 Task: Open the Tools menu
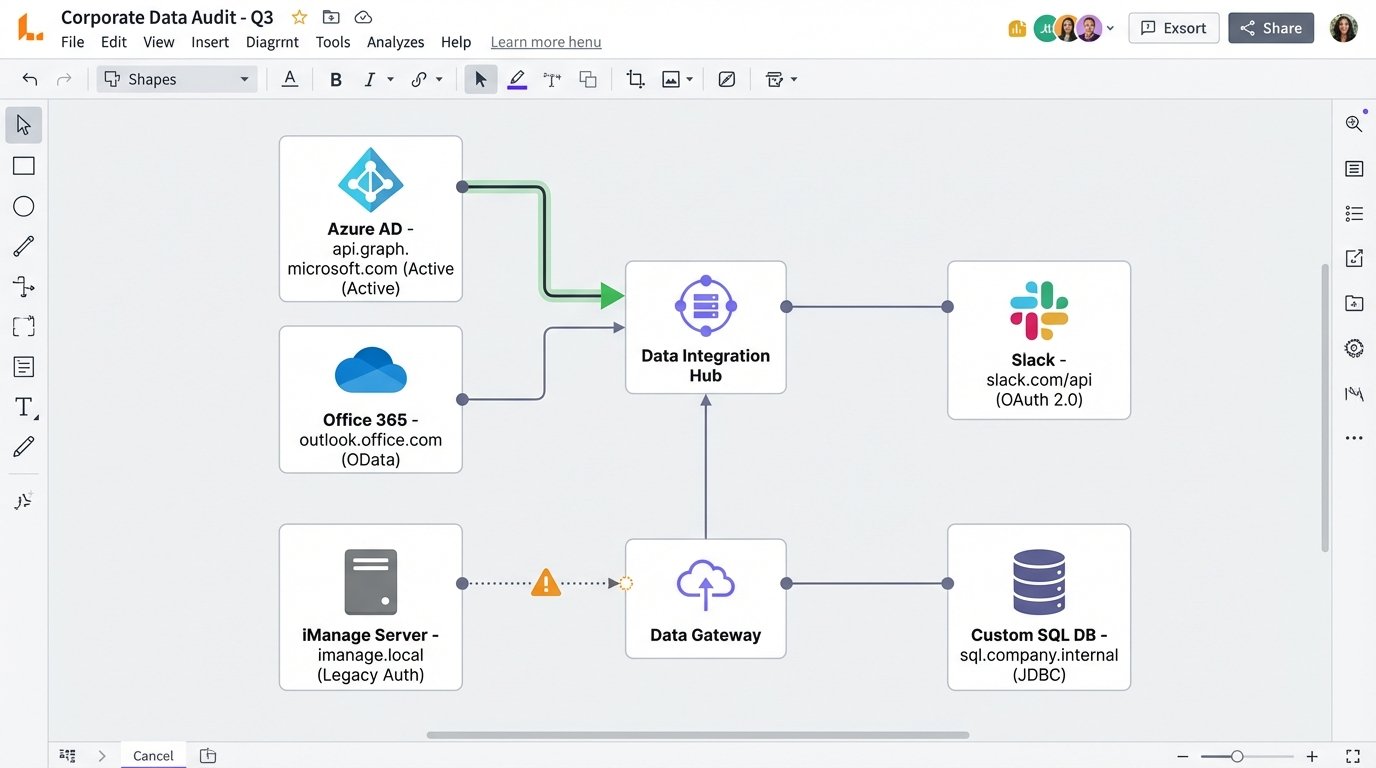[x=332, y=42]
